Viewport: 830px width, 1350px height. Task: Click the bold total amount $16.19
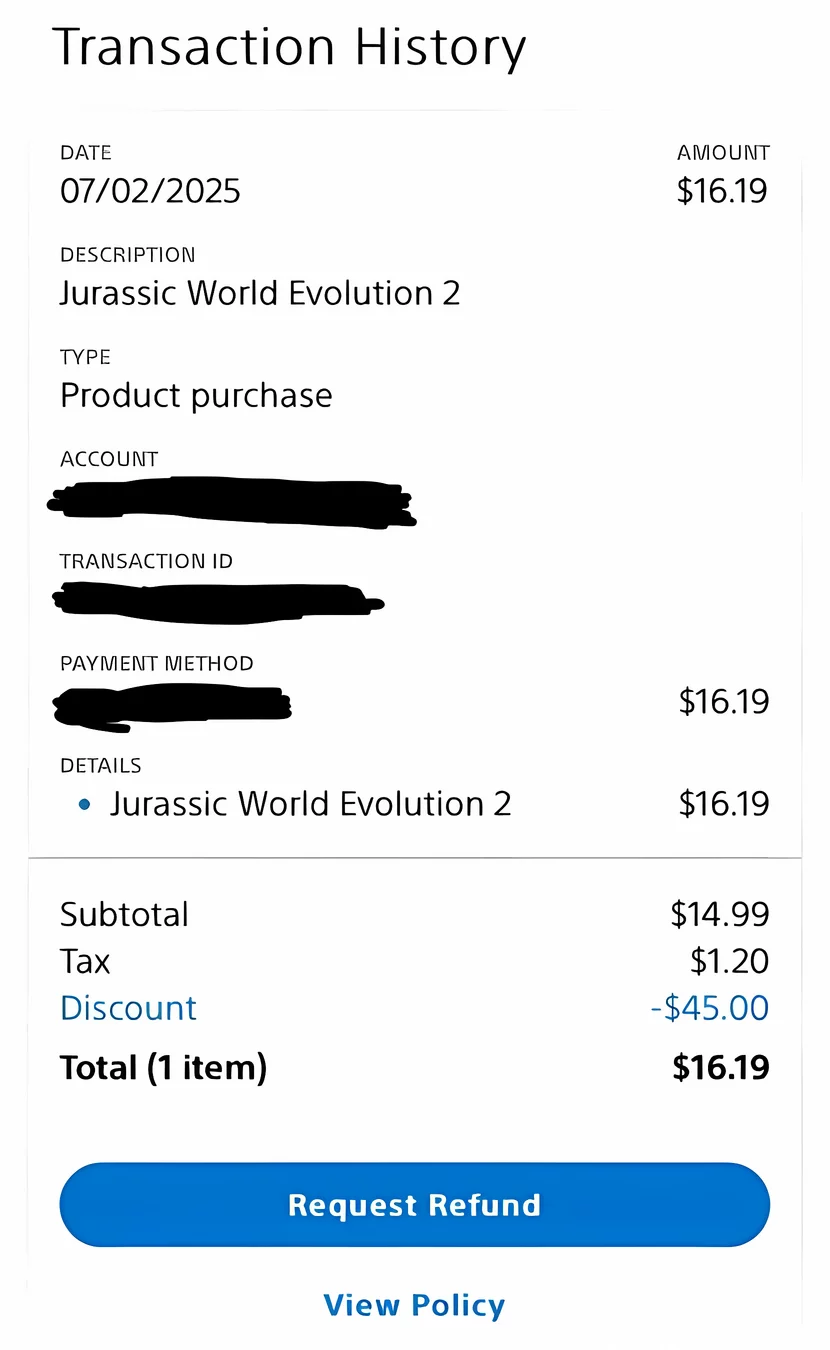point(720,1068)
